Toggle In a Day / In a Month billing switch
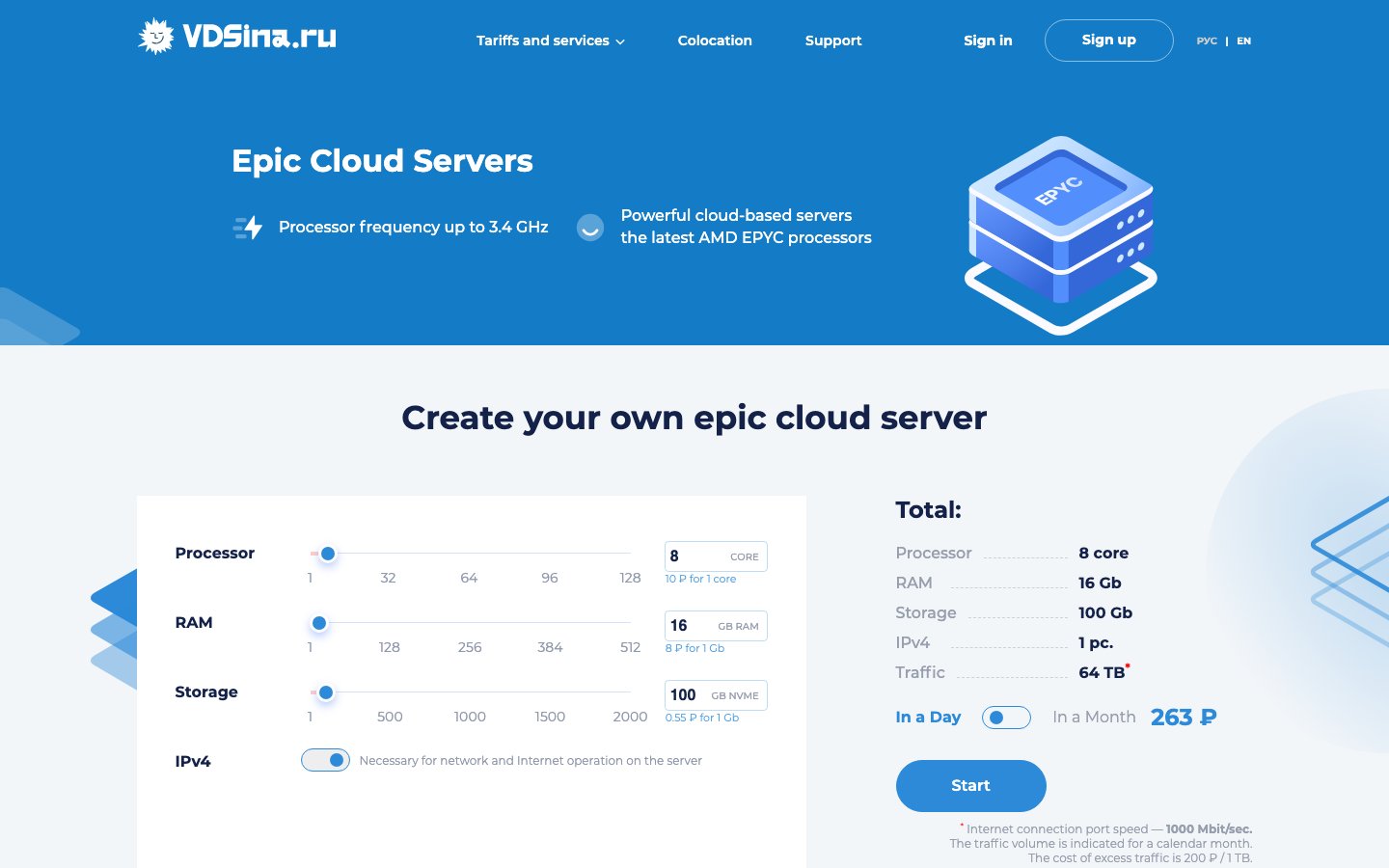1389x868 pixels. pos(1006,718)
